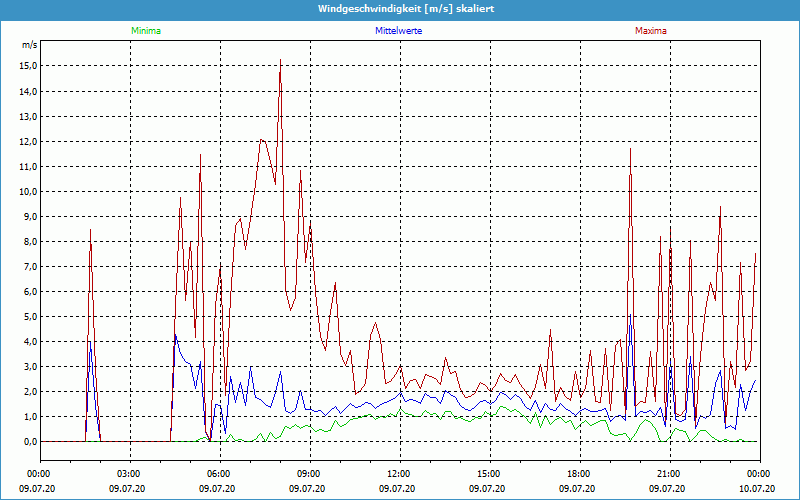Click the red Maxima legend label
The height and width of the screenshot is (500, 800).
pos(650,31)
